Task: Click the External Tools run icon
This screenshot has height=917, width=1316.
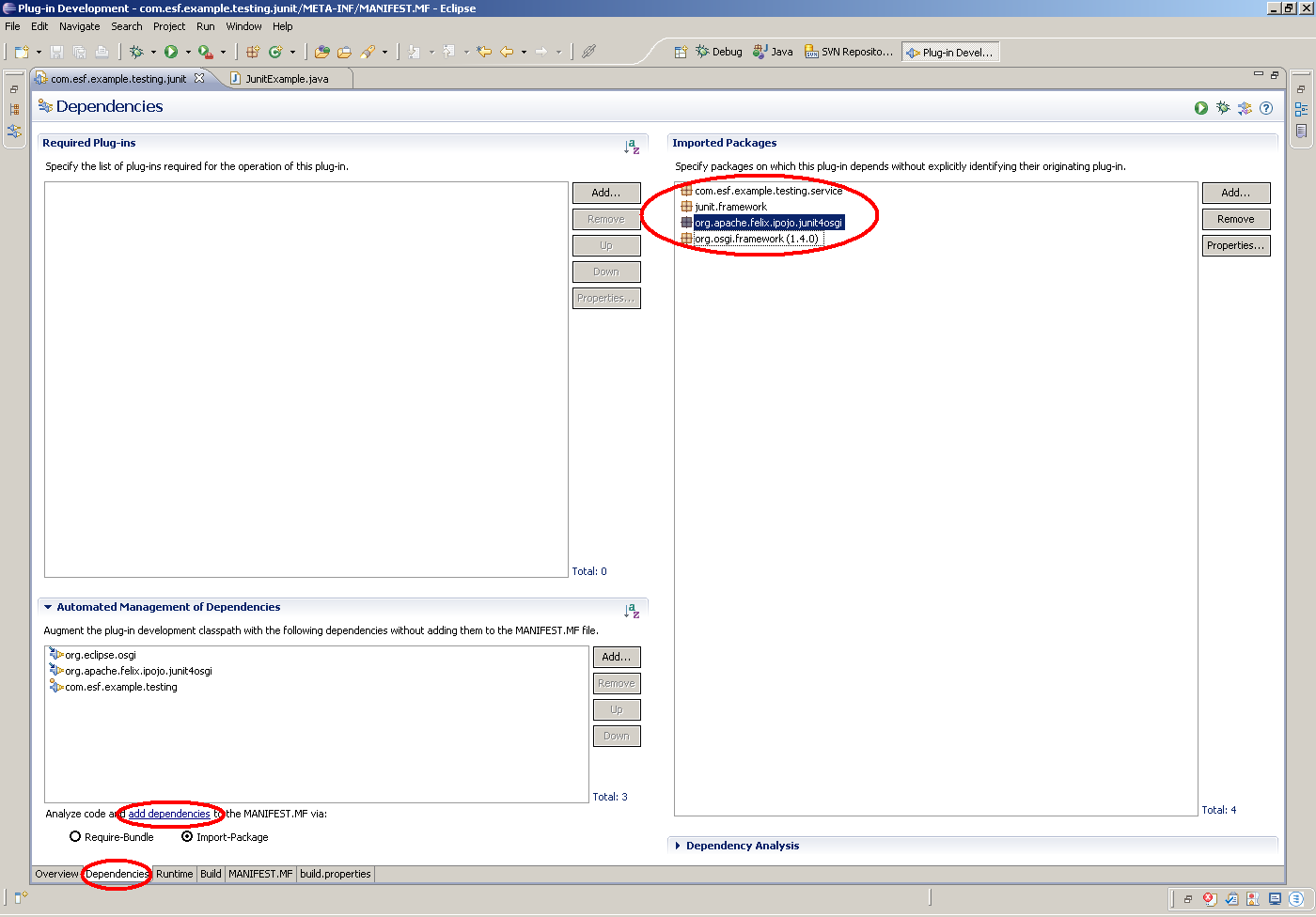Action: point(205,52)
